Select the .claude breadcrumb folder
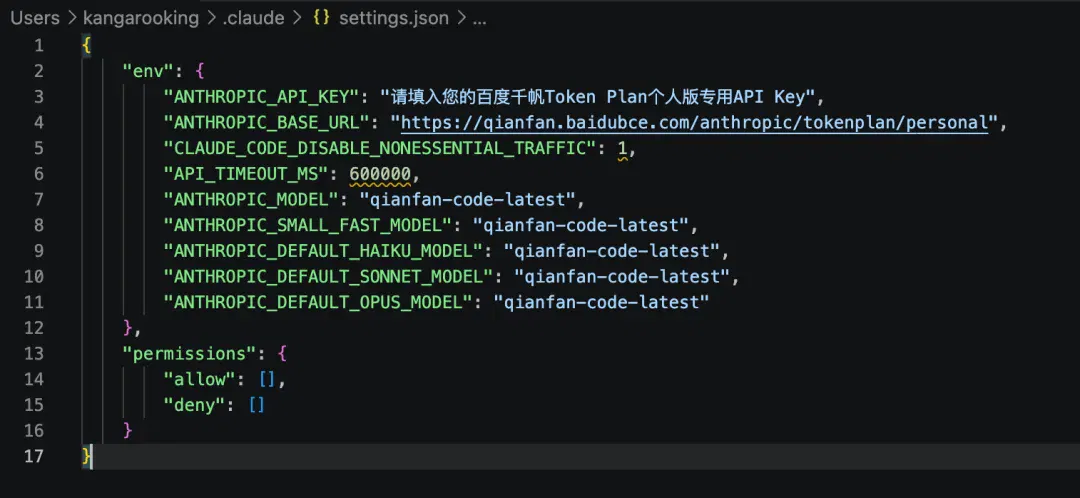The width and height of the screenshot is (1080, 498). click(253, 19)
